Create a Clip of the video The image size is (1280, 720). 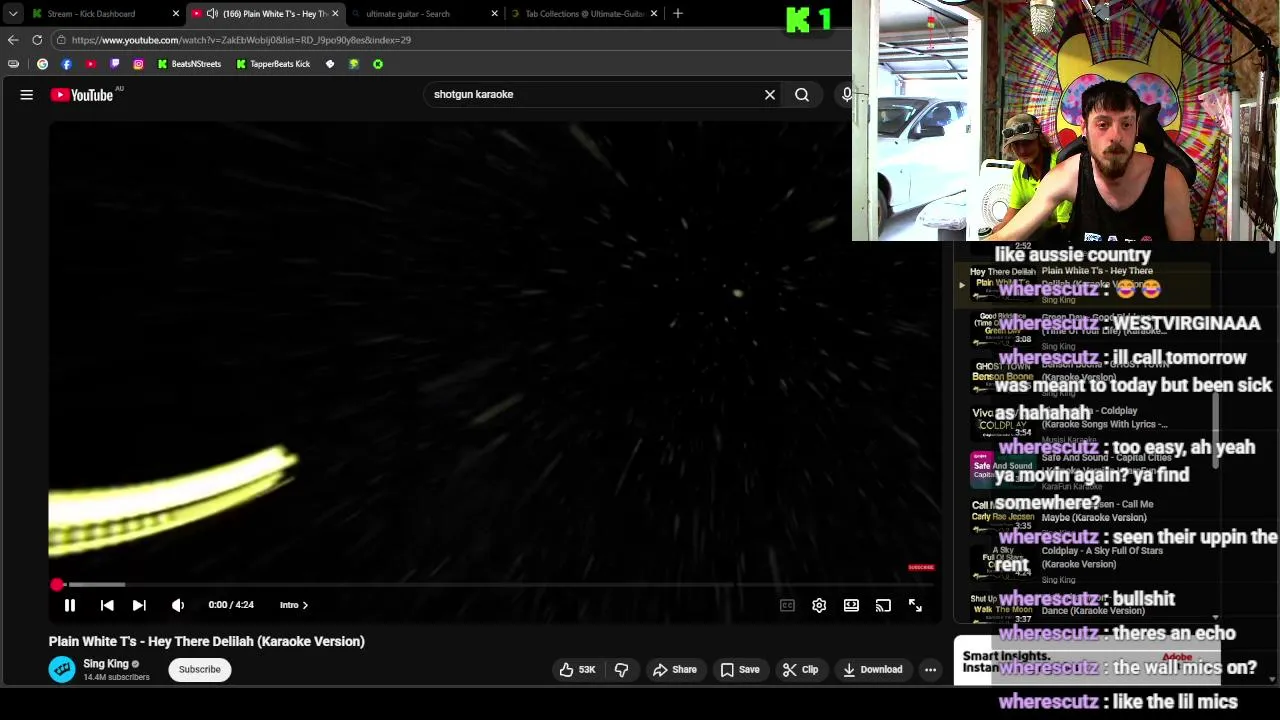point(800,670)
